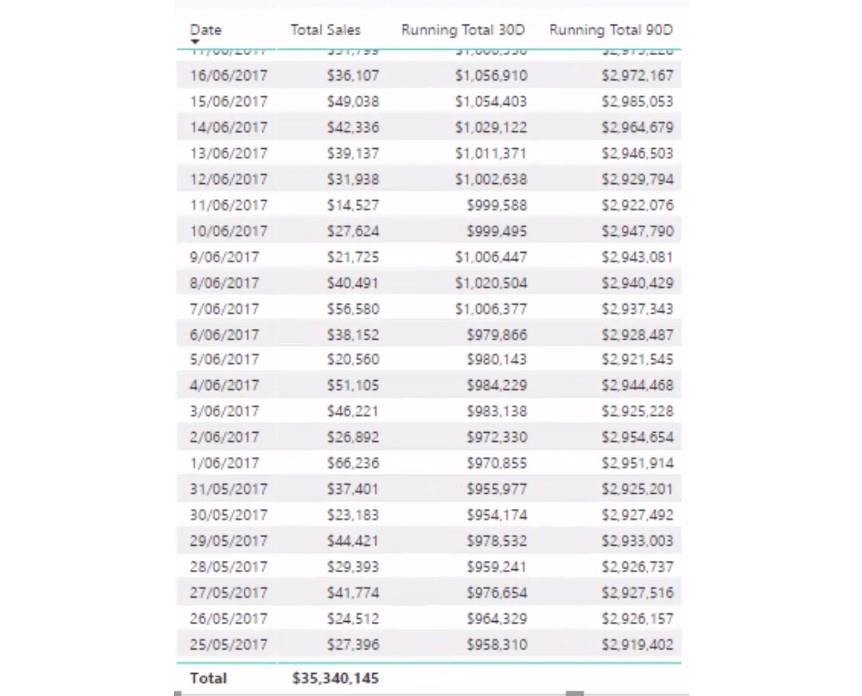
Task: Select the 1/06/2017 date row
Action: tap(429, 463)
